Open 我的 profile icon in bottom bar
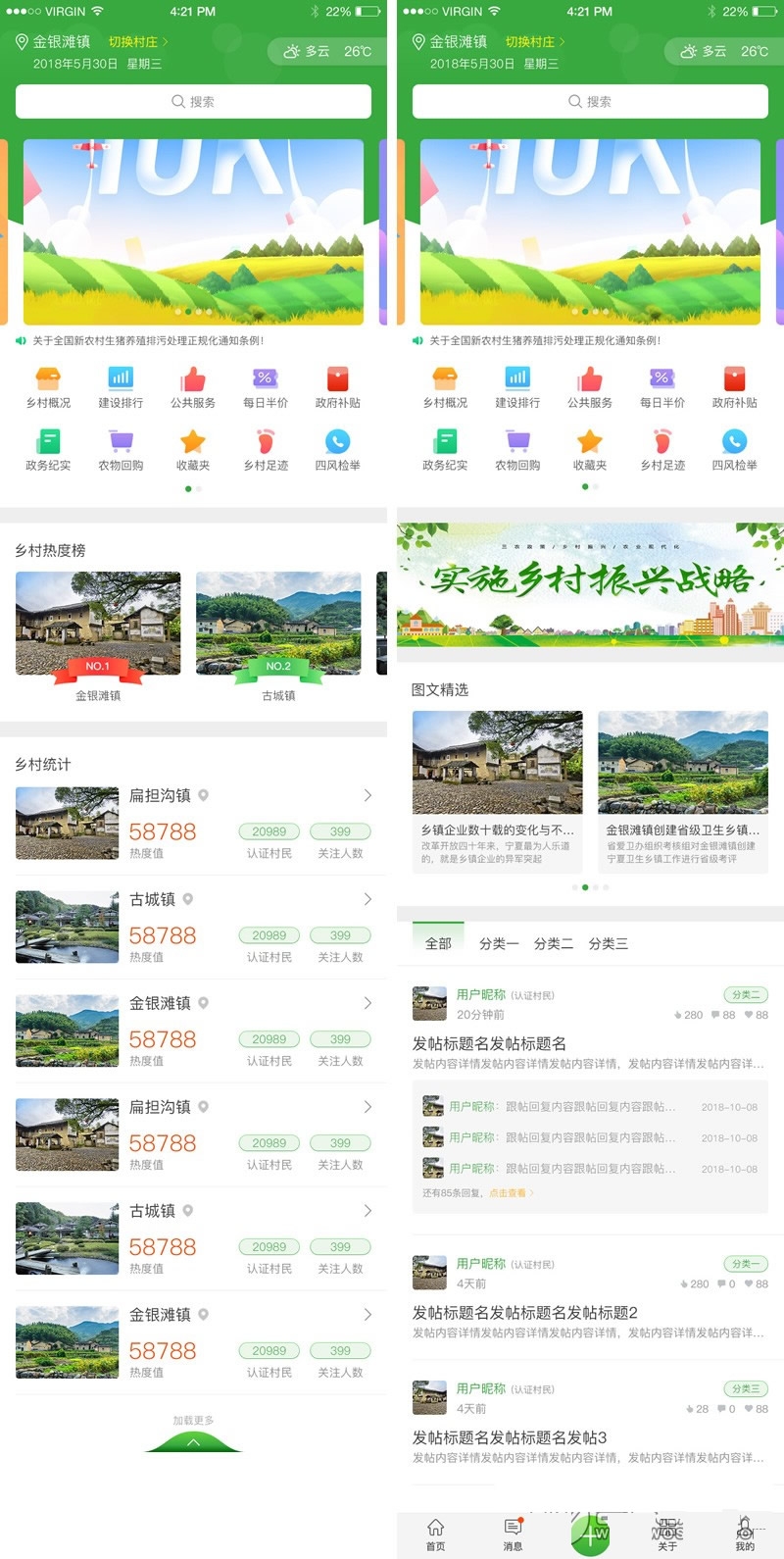Screen dimensions: 784x1559 745,1534
